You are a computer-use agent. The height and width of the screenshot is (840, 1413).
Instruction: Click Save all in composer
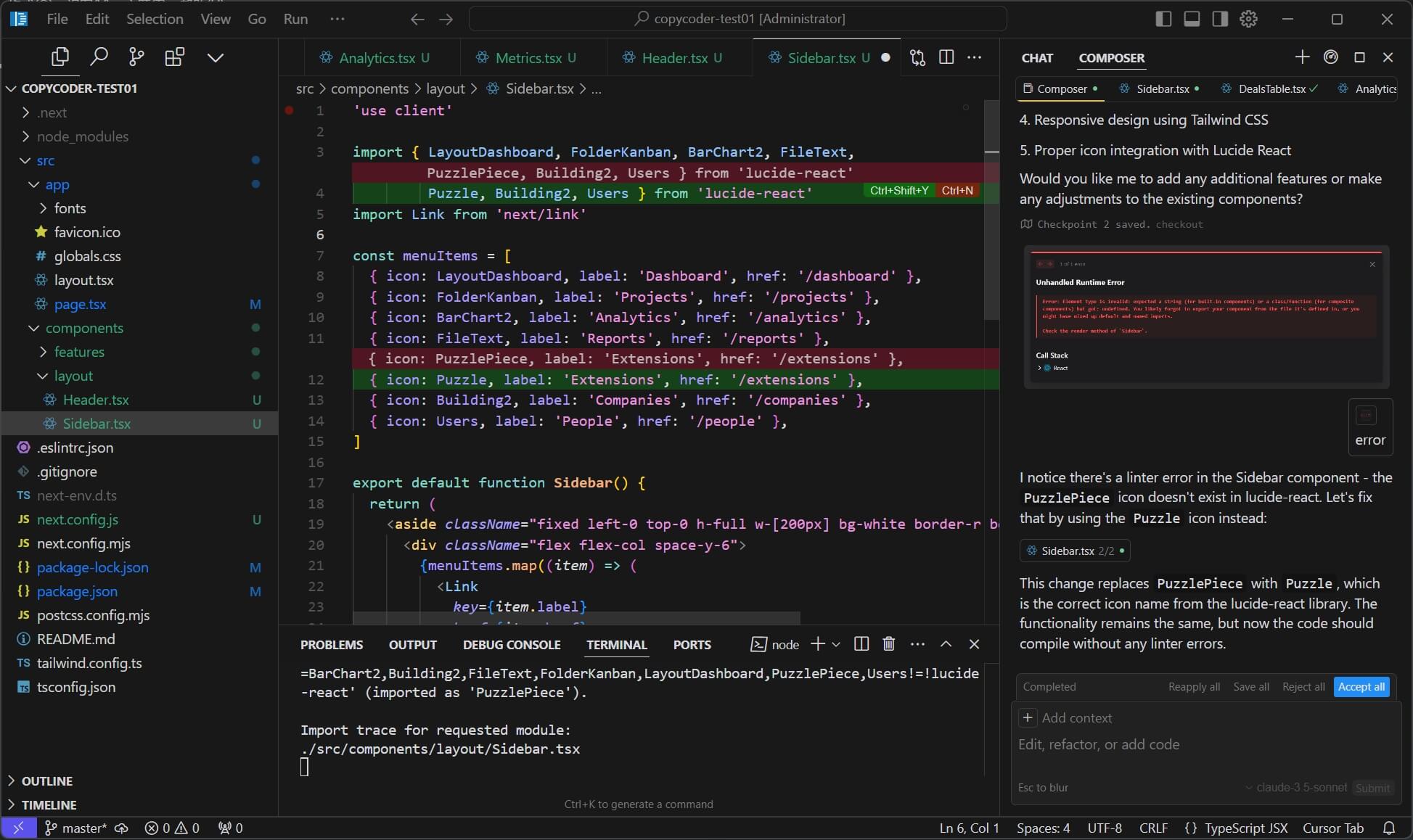1251,687
